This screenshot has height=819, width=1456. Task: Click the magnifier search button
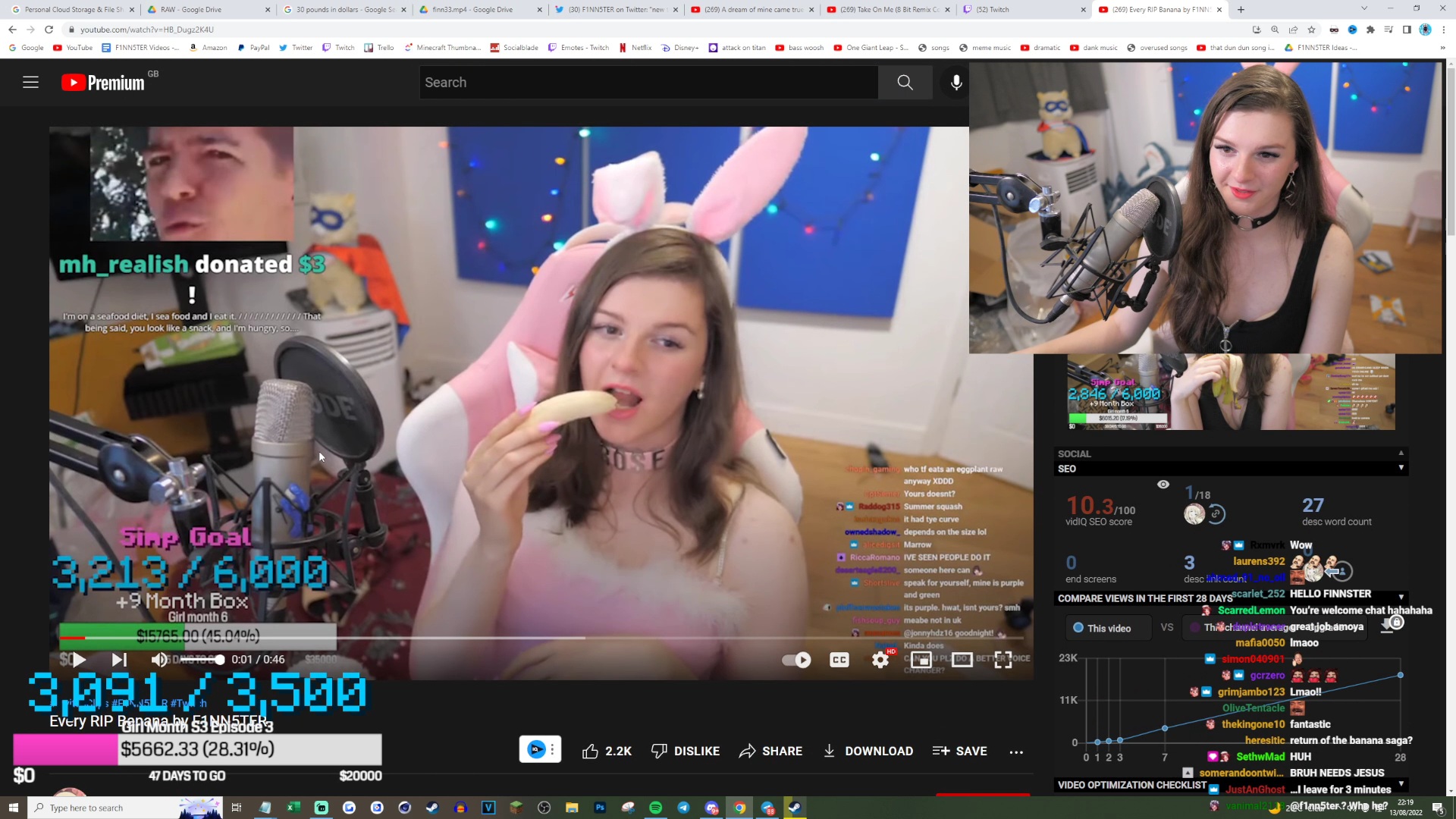click(905, 83)
